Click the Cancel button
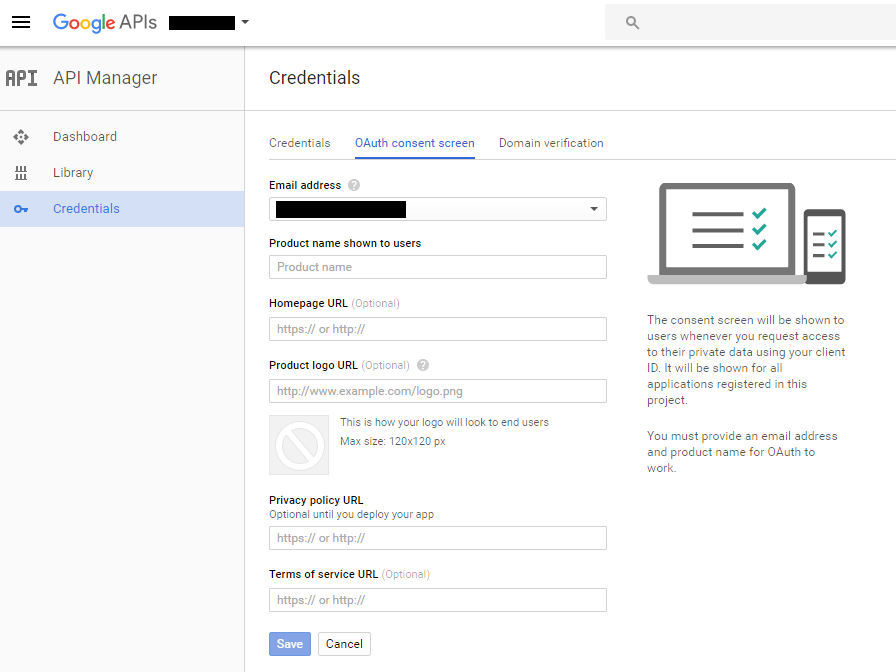The image size is (896, 672). click(x=344, y=644)
